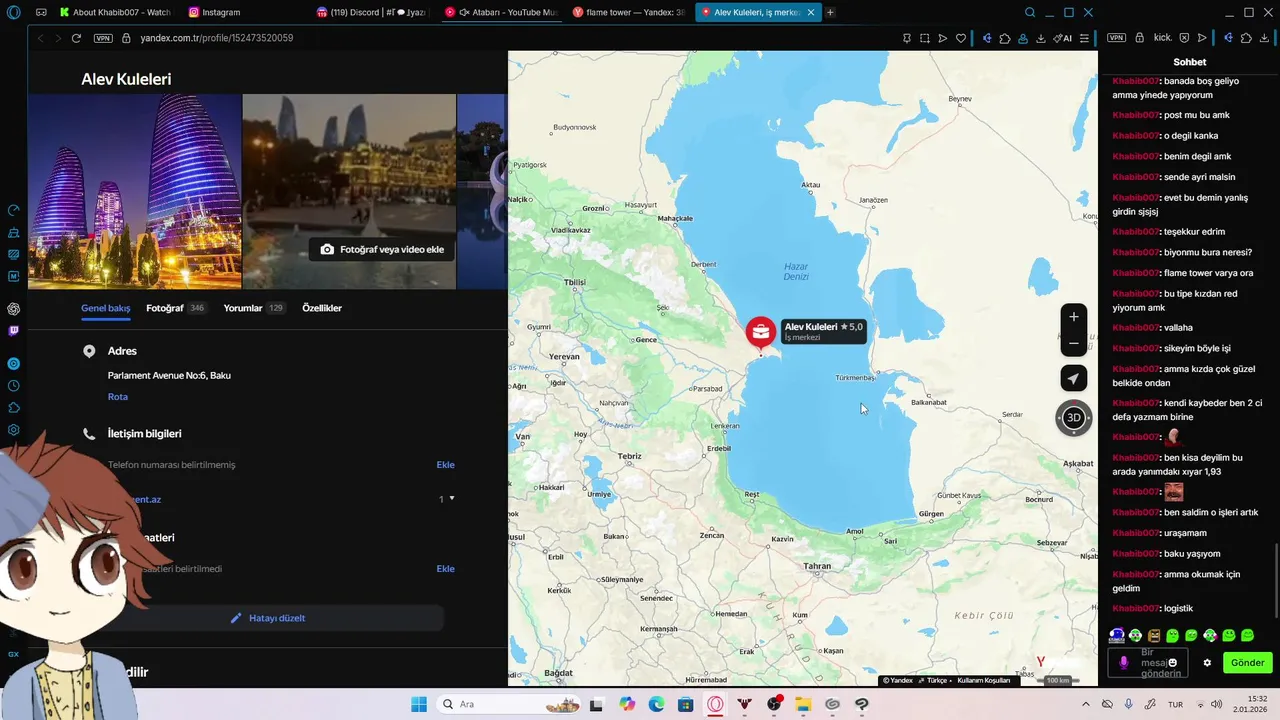Click the Rota link under address
This screenshot has width=1280, height=720.
(118, 397)
